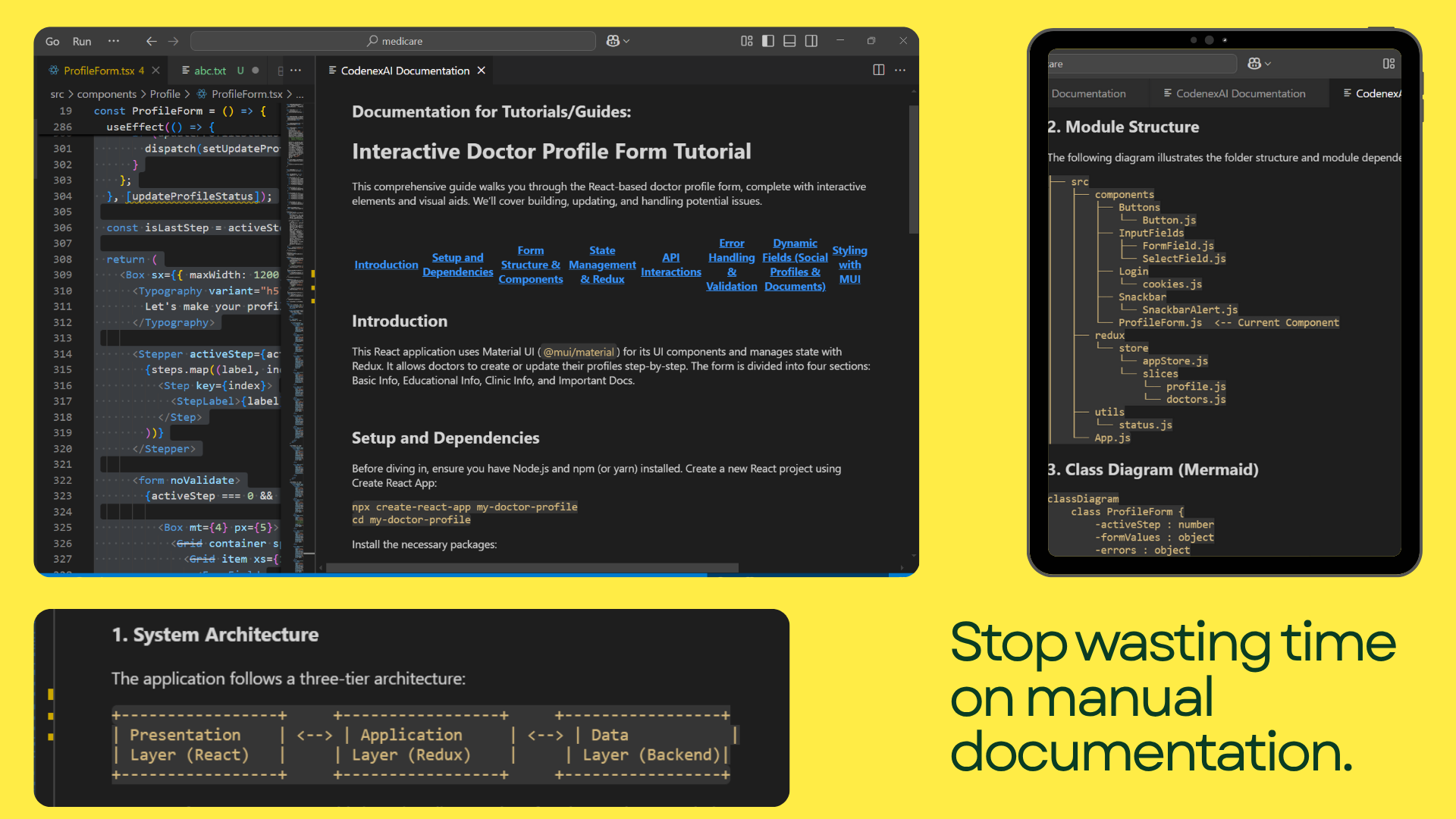The image size is (1456, 819).
Task: Toggle the bottom panel visibility
Action: (789, 41)
